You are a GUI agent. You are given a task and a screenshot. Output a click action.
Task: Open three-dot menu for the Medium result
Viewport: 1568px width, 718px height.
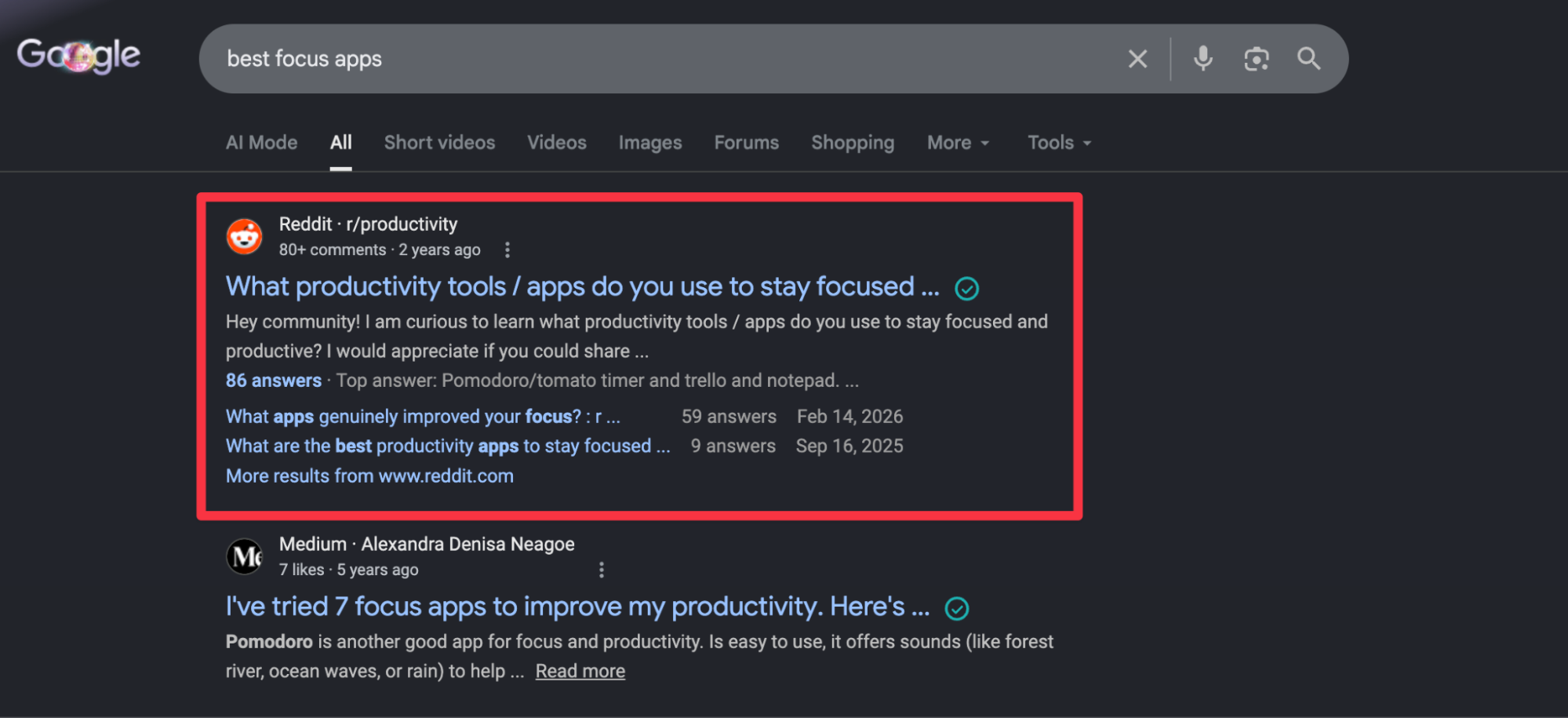(602, 570)
